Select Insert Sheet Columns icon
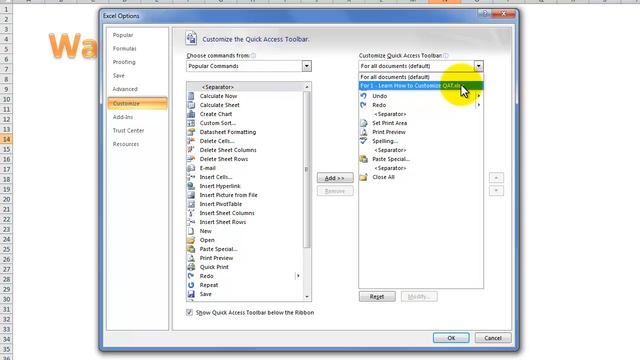Viewport: 640px width, 360px height. click(191, 213)
